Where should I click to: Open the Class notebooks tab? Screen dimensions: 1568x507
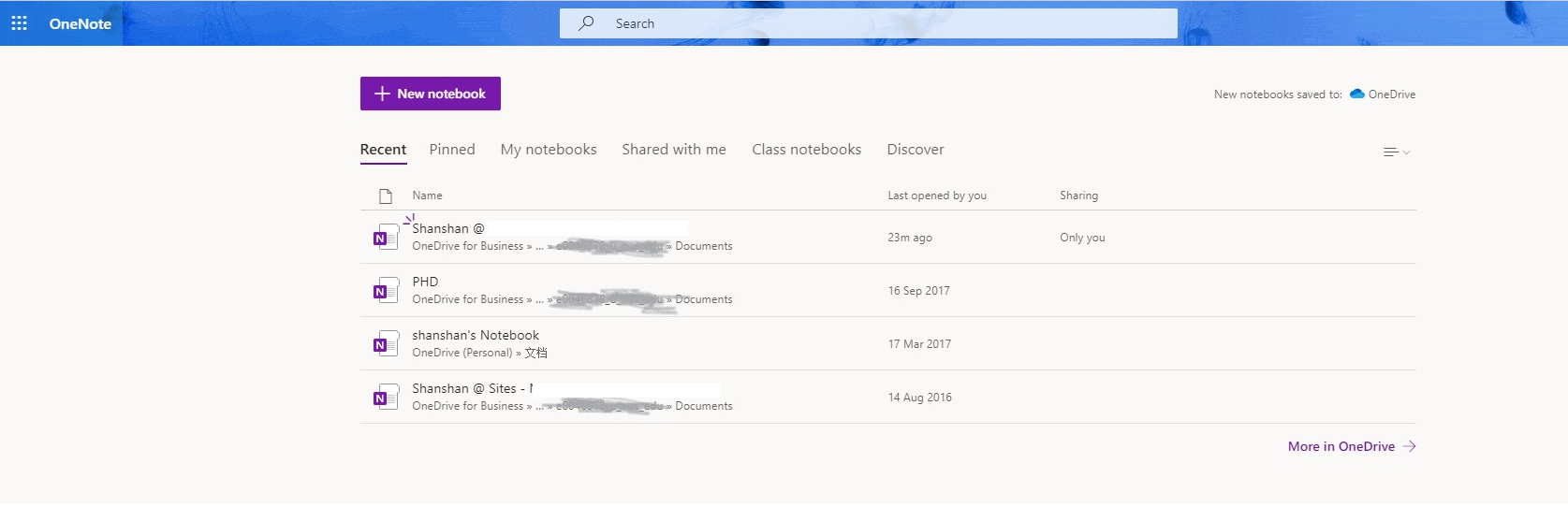click(807, 150)
